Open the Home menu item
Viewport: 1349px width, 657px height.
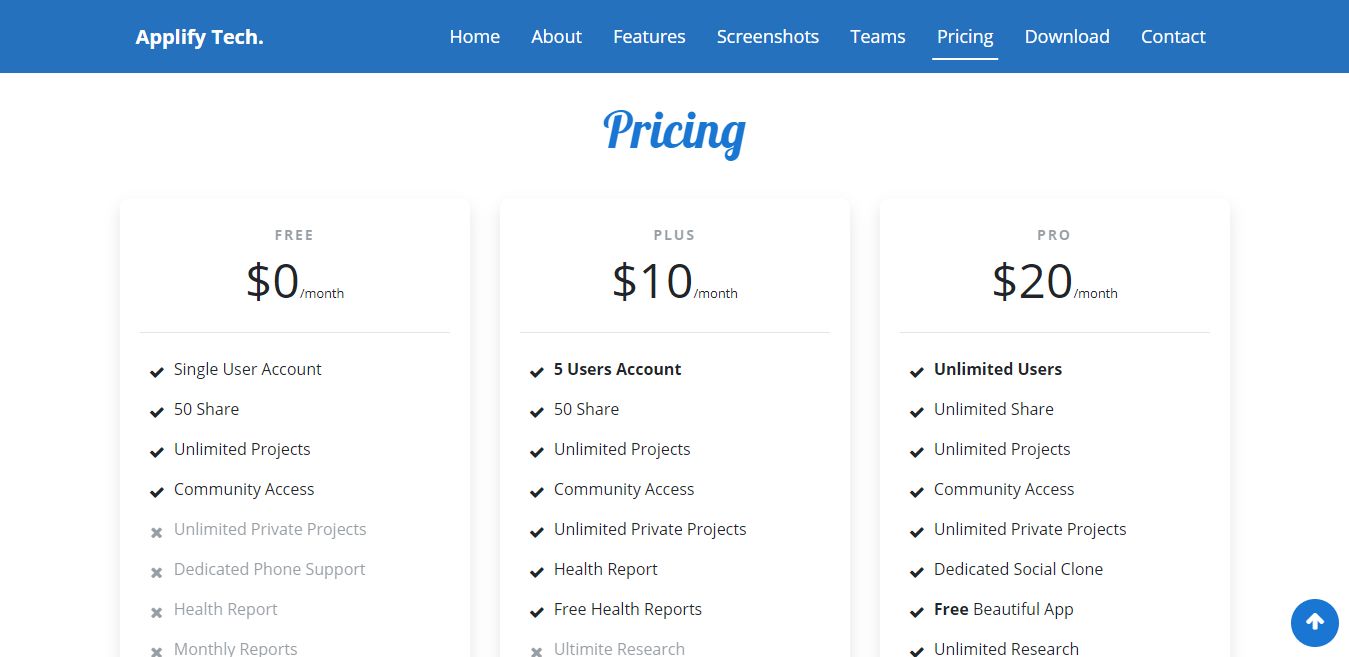(x=474, y=36)
